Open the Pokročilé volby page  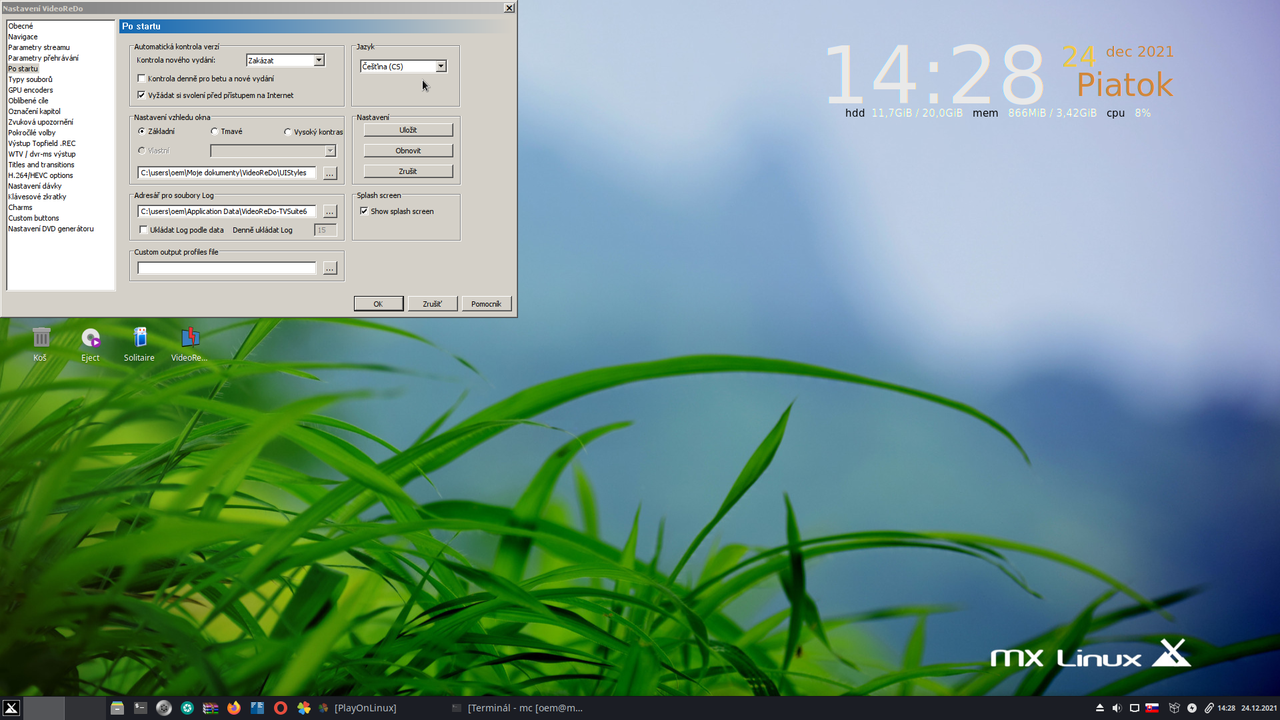32,133
